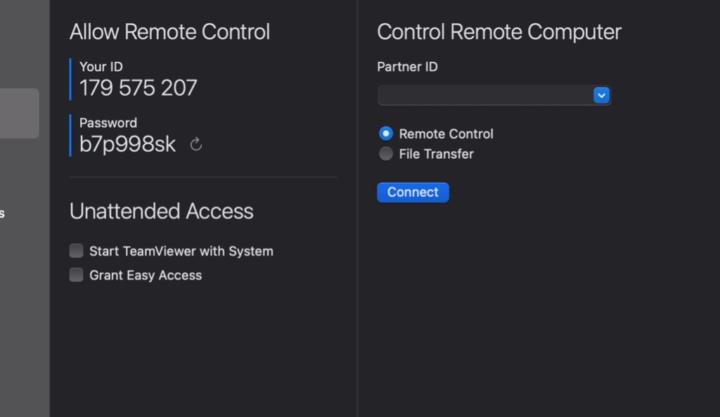Click into the Partner ID text field

(484, 95)
